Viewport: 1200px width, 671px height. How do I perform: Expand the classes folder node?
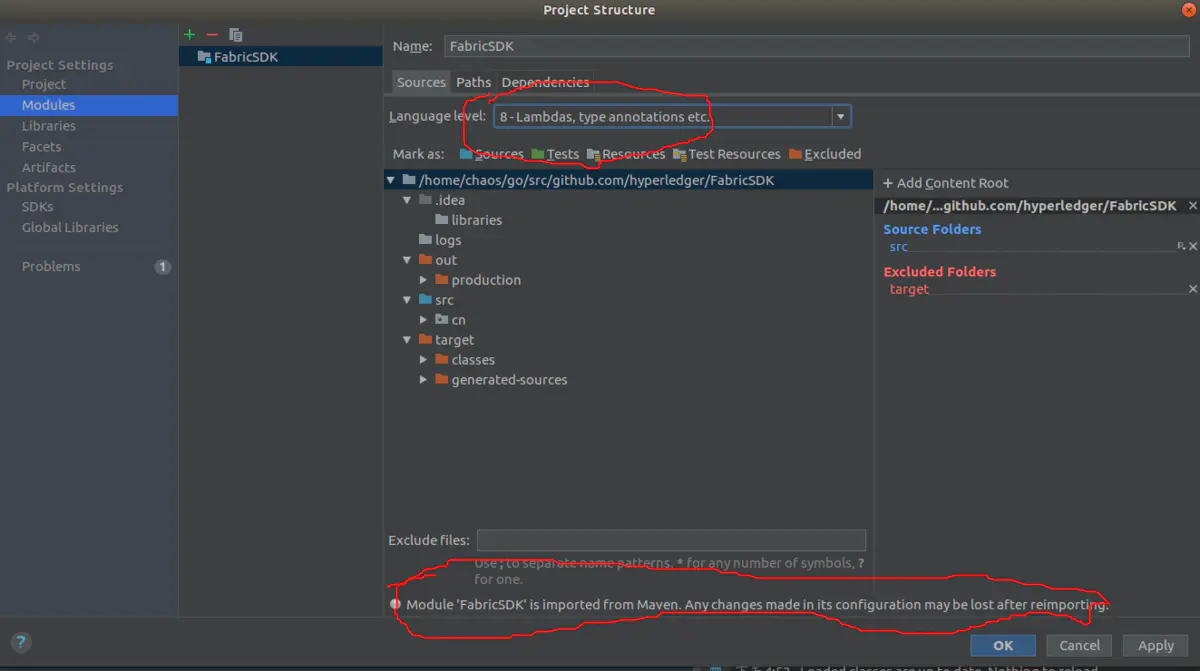424,360
